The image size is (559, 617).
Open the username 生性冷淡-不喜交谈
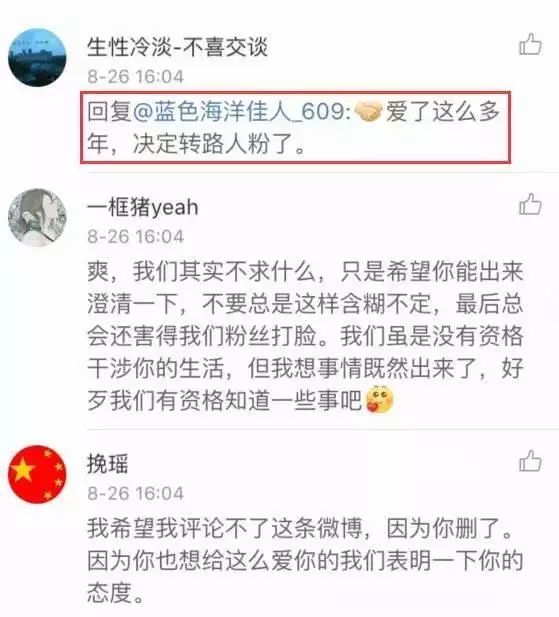coord(177,47)
